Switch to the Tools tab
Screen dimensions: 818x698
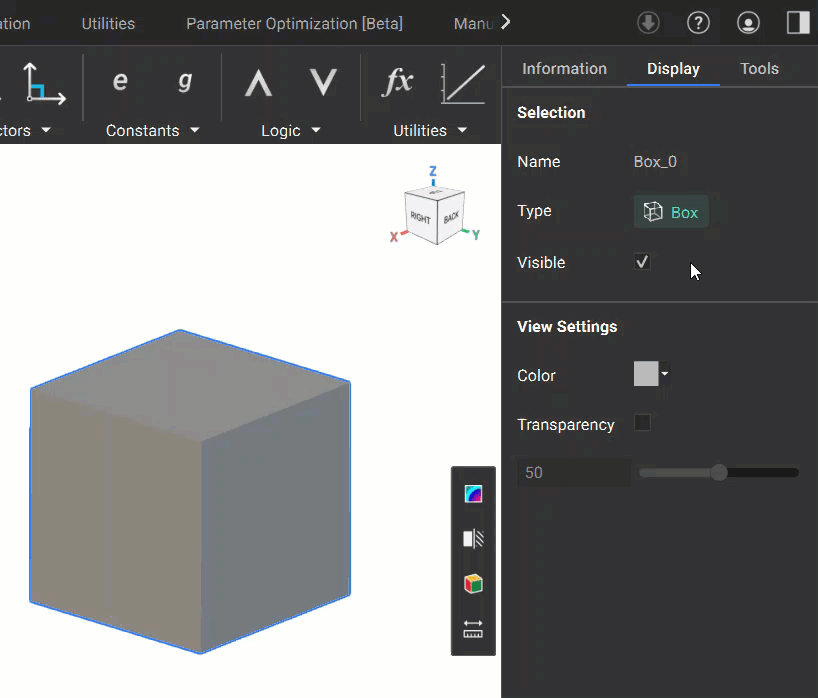click(759, 69)
